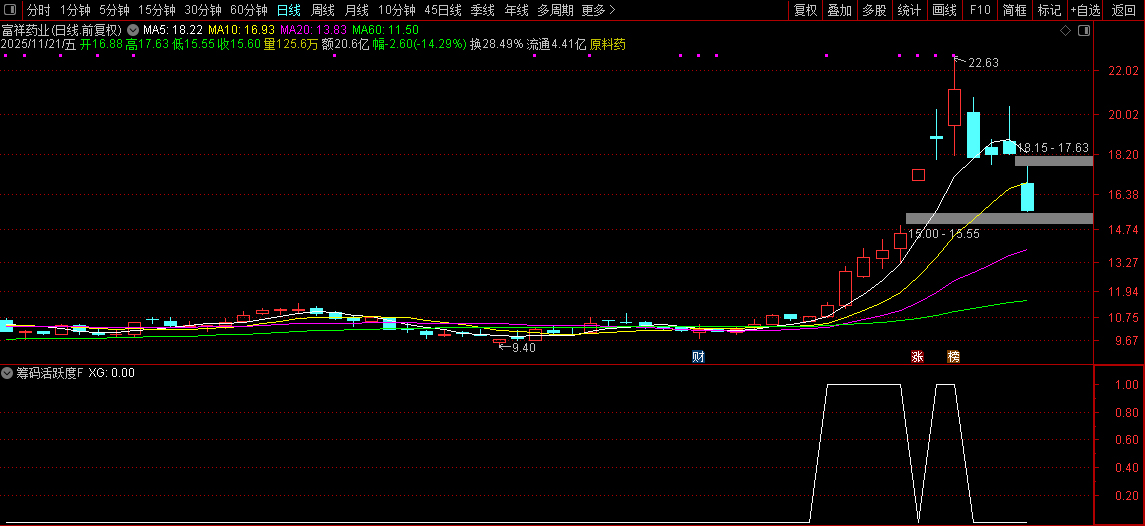Click the 标记 mark button
The height and width of the screenshot is (526, 1145).
pos(1049,10)
